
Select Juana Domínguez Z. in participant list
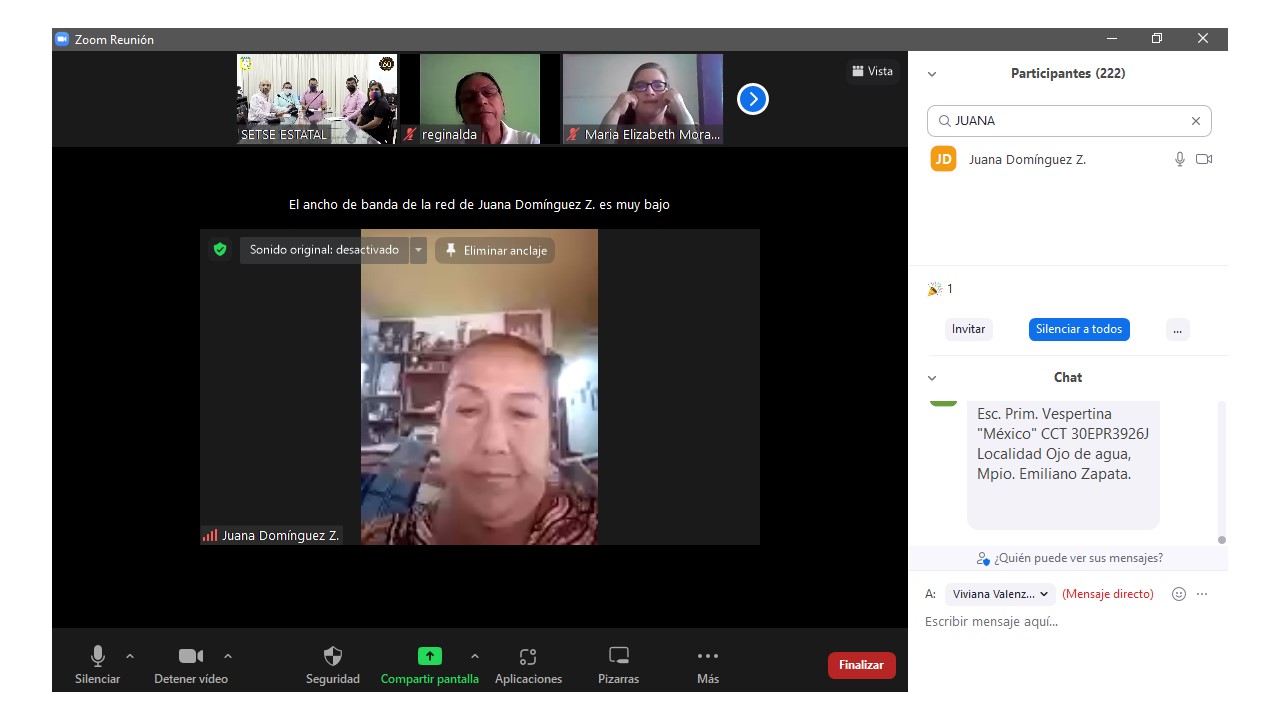pos(1069,159)
